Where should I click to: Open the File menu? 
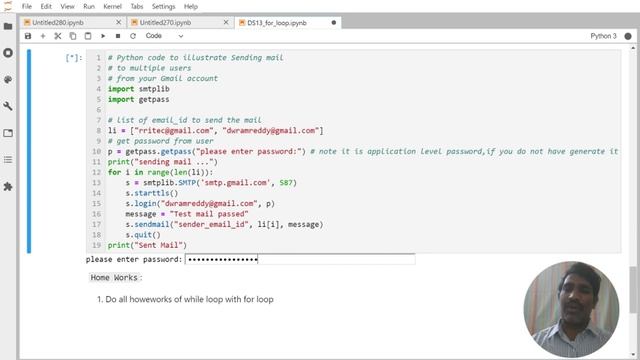pos(27,7)
